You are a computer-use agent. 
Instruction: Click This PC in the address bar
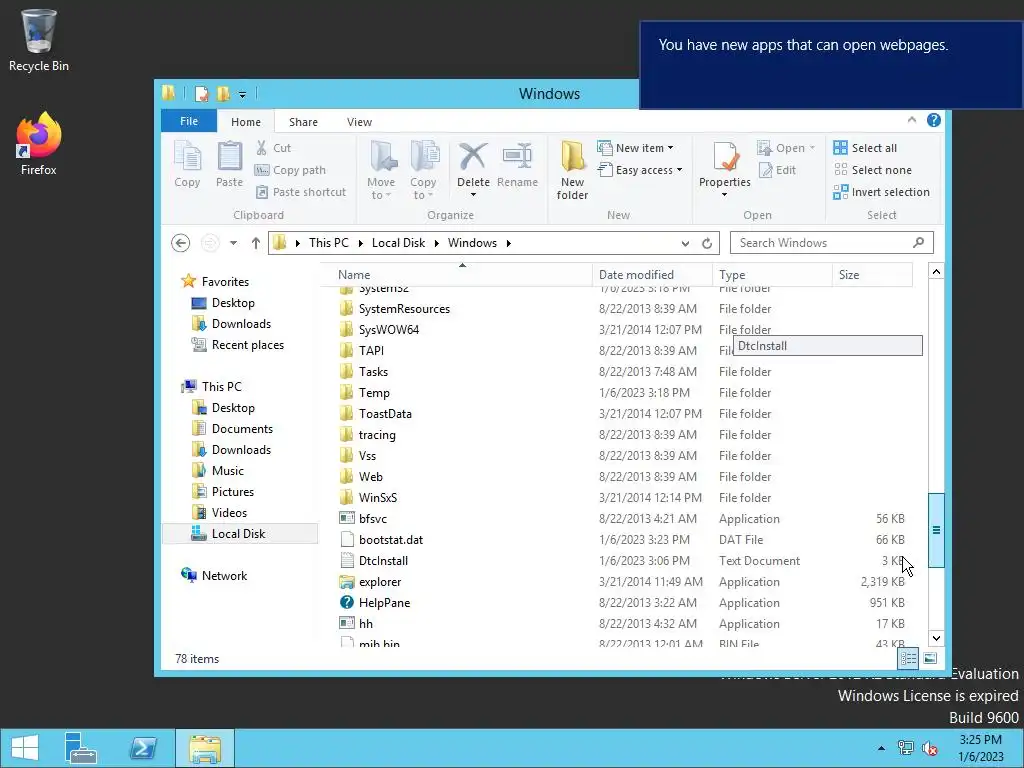328,243
